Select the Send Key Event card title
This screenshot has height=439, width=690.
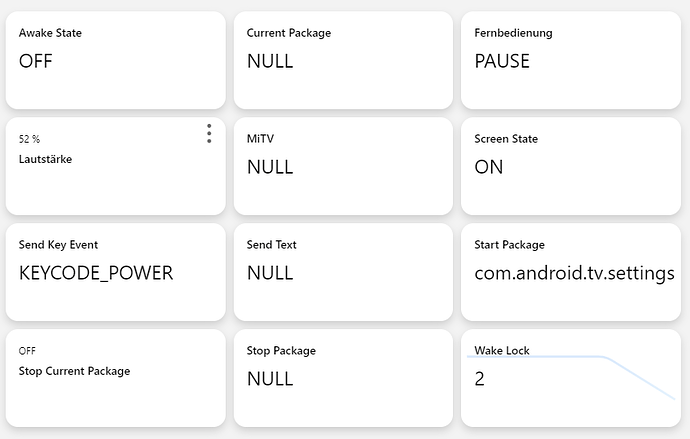[x=58, y=245]
